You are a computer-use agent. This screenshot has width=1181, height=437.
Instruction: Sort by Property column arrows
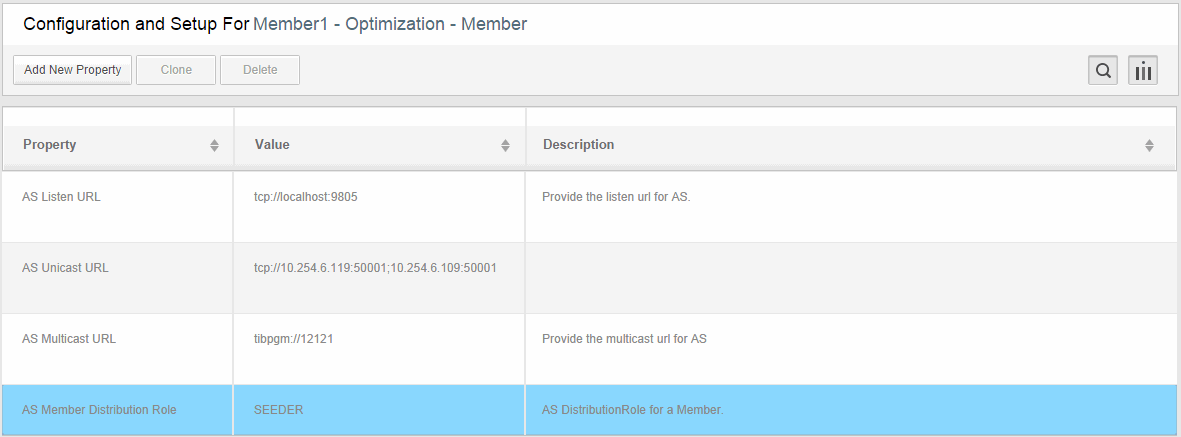point(215,145)
